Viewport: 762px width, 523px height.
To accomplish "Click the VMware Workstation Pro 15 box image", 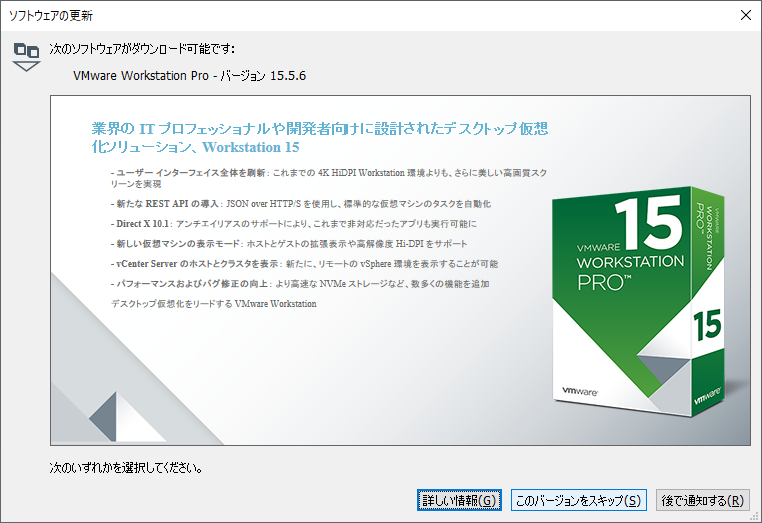I will click(638, 301).
